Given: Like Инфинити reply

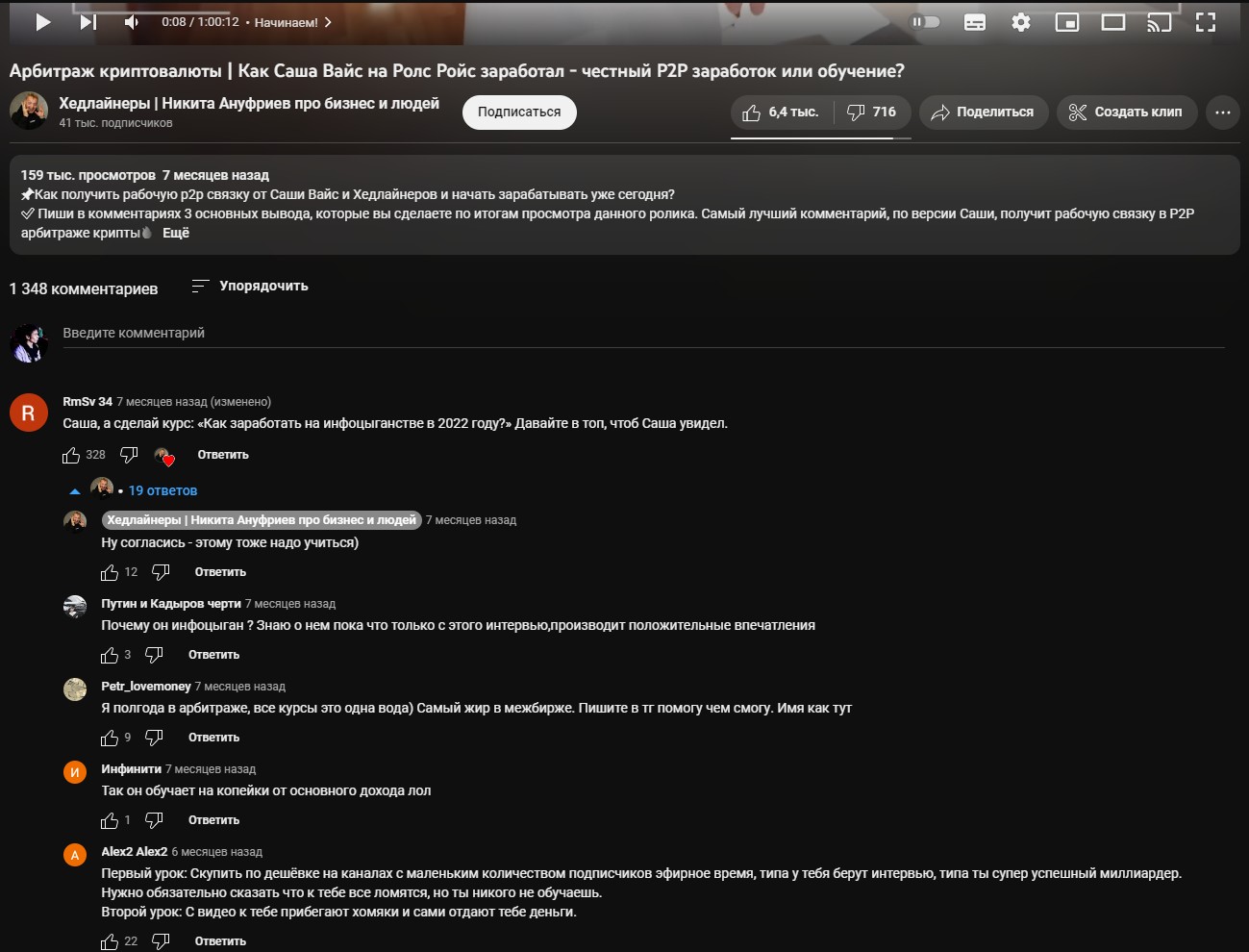Looking at the screenshot, I should pyautogui.click(x=110, y=820).
